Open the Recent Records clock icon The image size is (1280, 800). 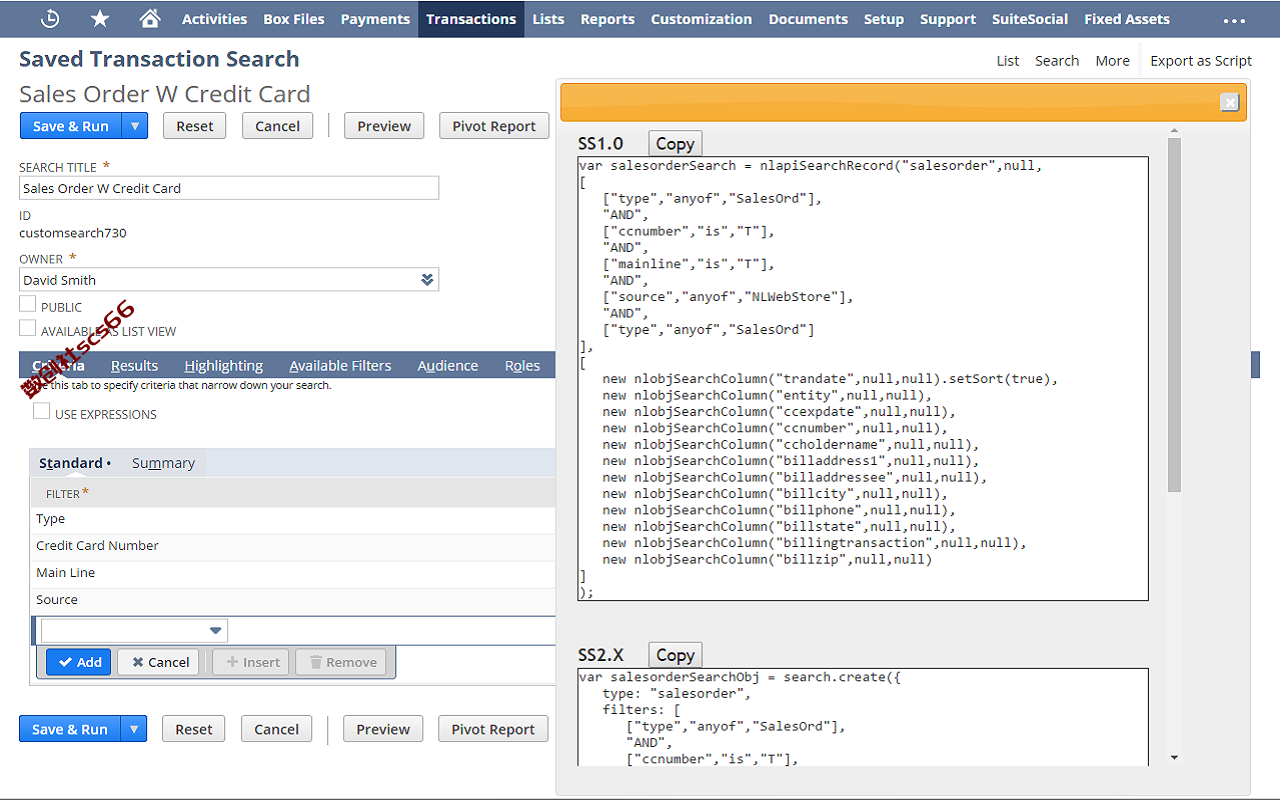50,19
